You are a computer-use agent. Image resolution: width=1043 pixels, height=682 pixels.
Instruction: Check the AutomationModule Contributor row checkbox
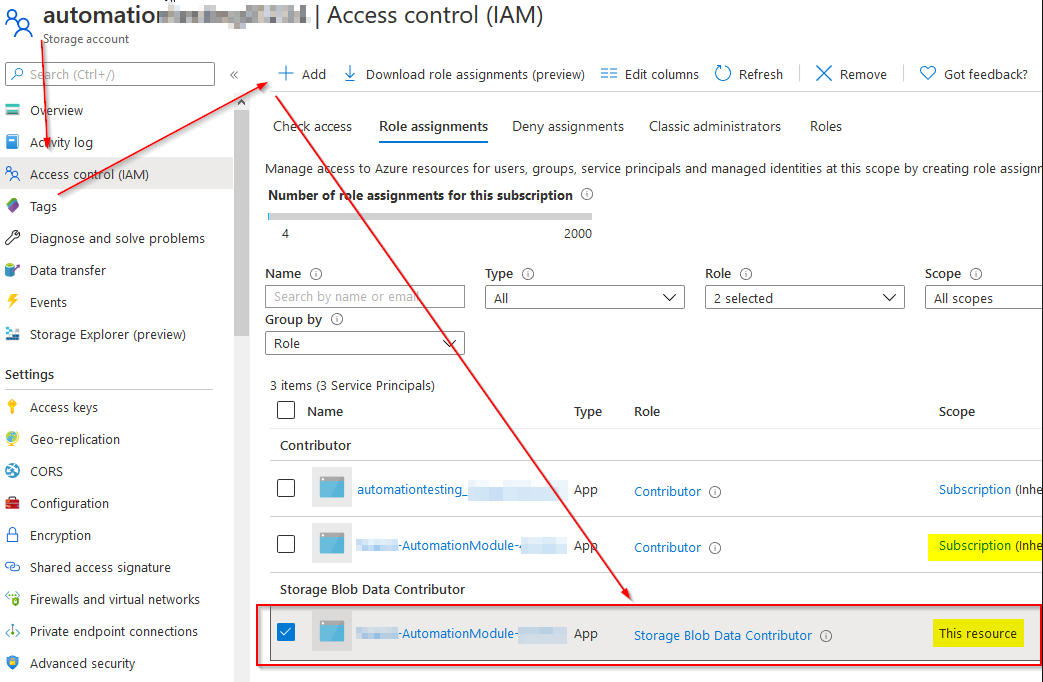286,544
